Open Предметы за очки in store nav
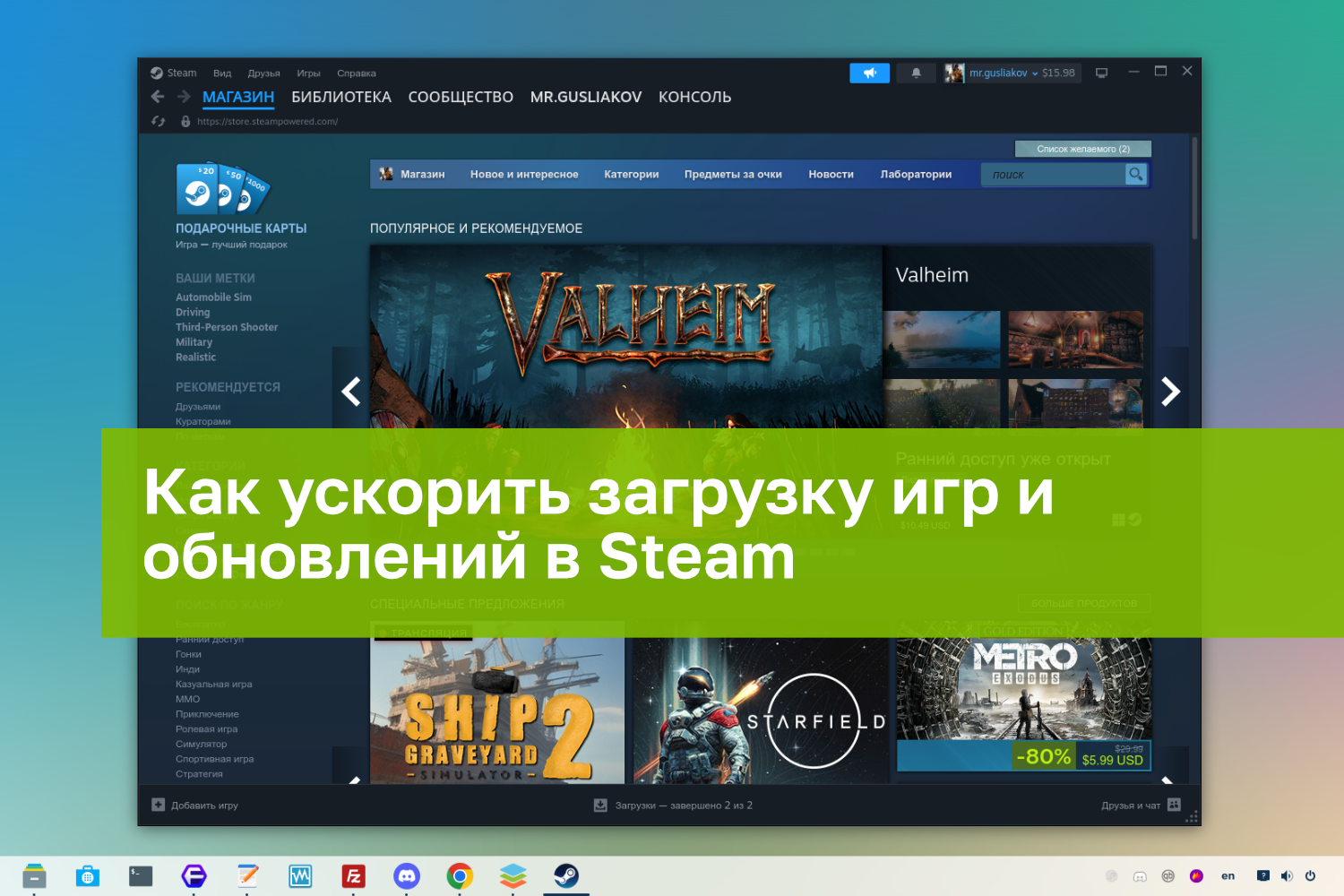This screenshot has width=1344, height=896. 733,174
